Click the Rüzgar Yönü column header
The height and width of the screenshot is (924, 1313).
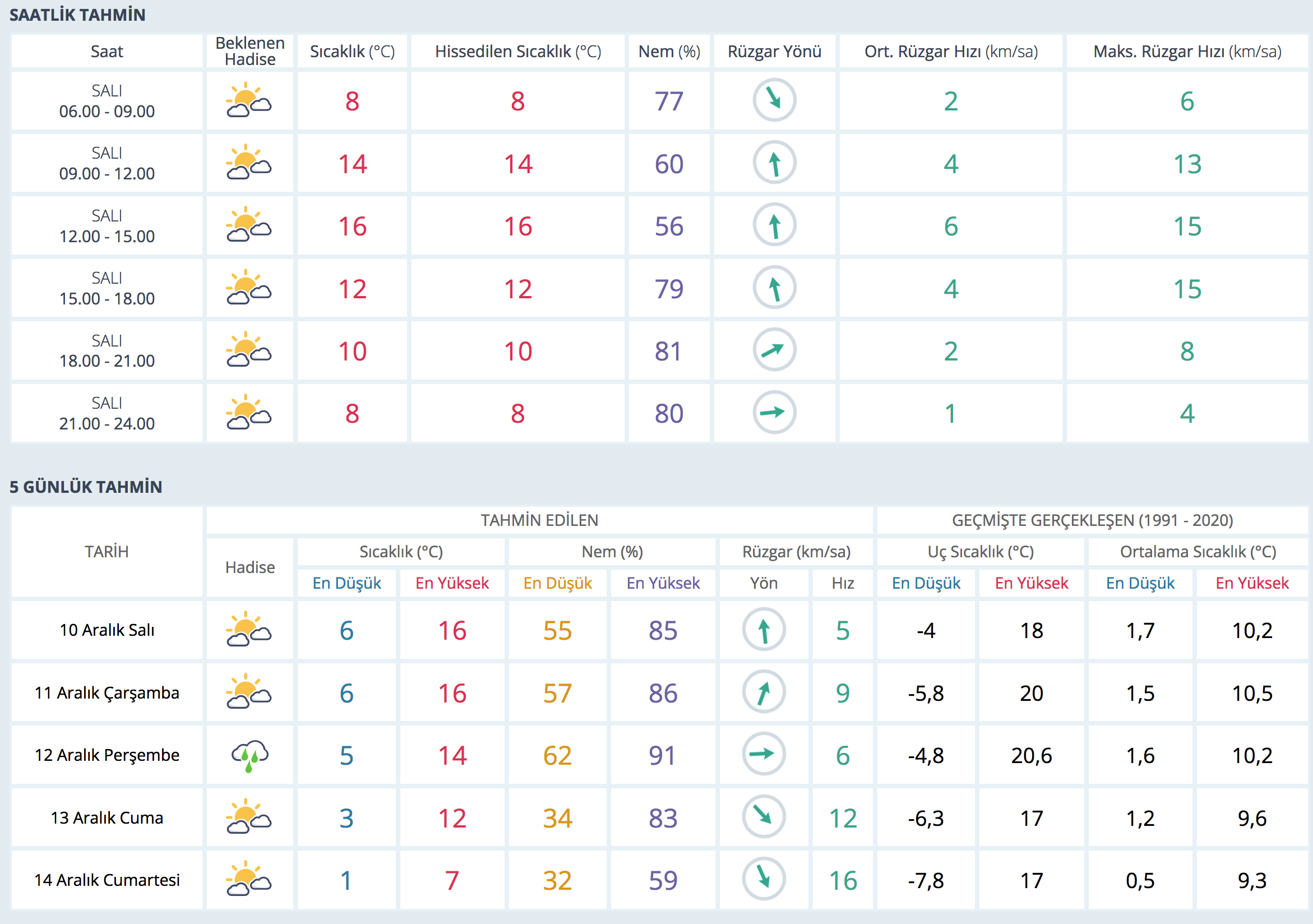(x=774, y=52)
